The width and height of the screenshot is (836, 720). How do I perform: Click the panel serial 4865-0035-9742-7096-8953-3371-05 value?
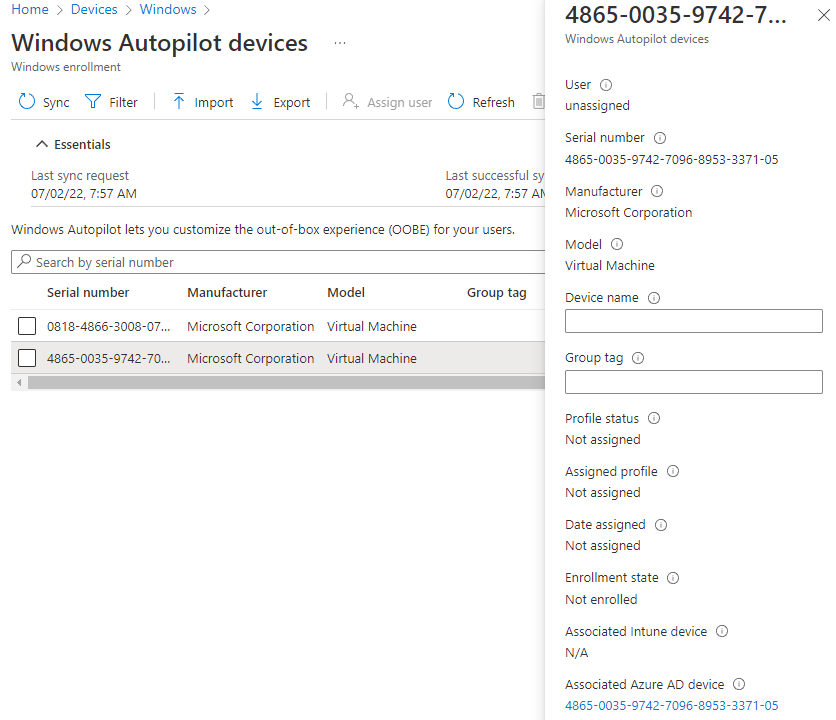(x=671, y=159)
